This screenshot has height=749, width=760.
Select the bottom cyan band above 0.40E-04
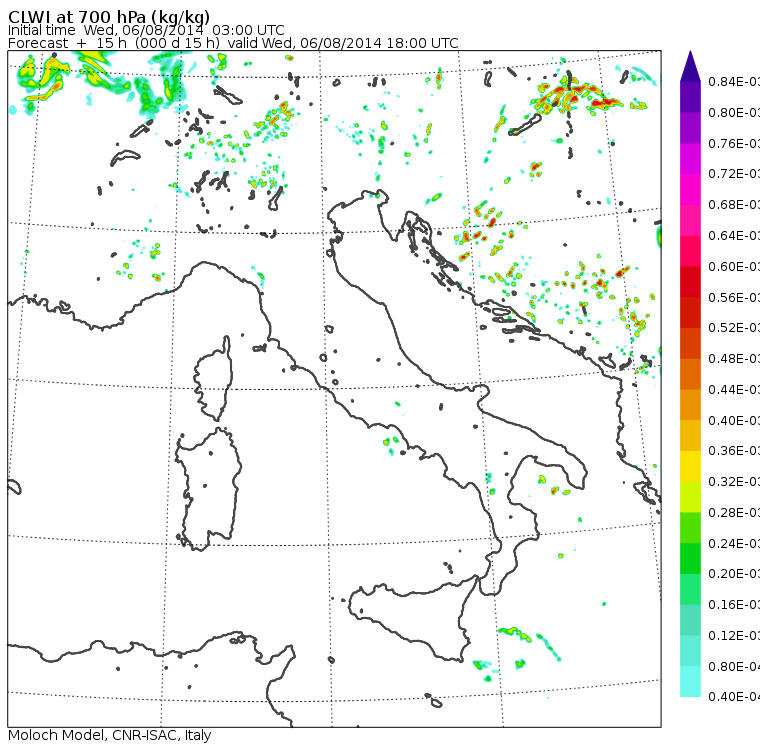[x=690, y=682]
